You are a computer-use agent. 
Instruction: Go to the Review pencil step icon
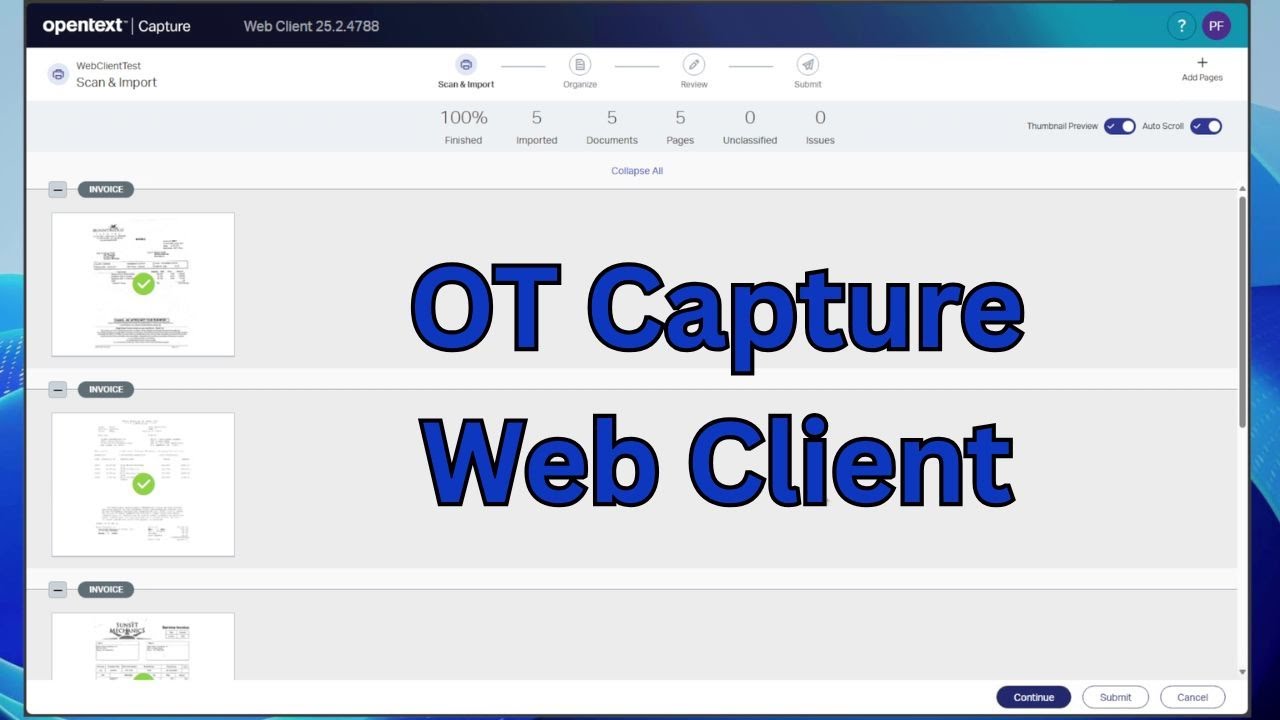coord(694,64)
